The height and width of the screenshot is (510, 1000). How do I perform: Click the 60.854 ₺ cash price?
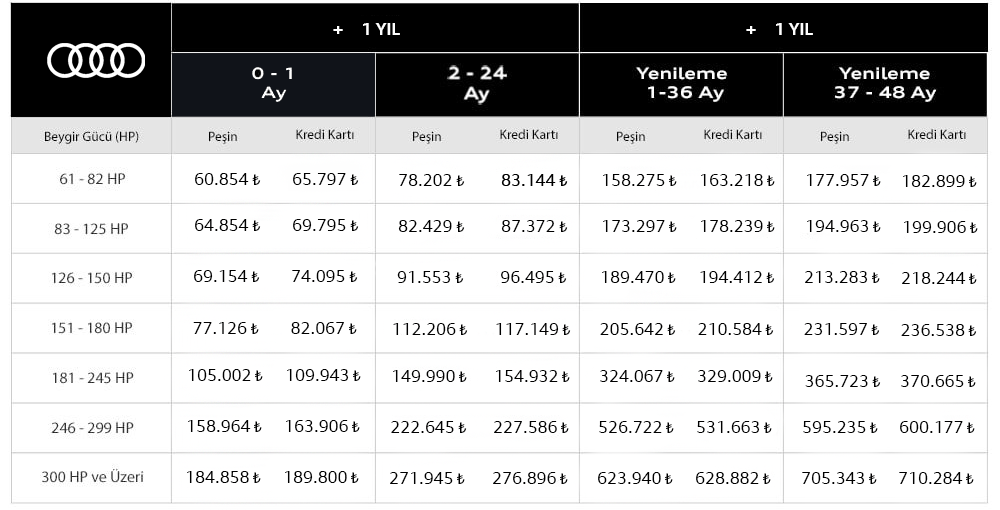227,180
